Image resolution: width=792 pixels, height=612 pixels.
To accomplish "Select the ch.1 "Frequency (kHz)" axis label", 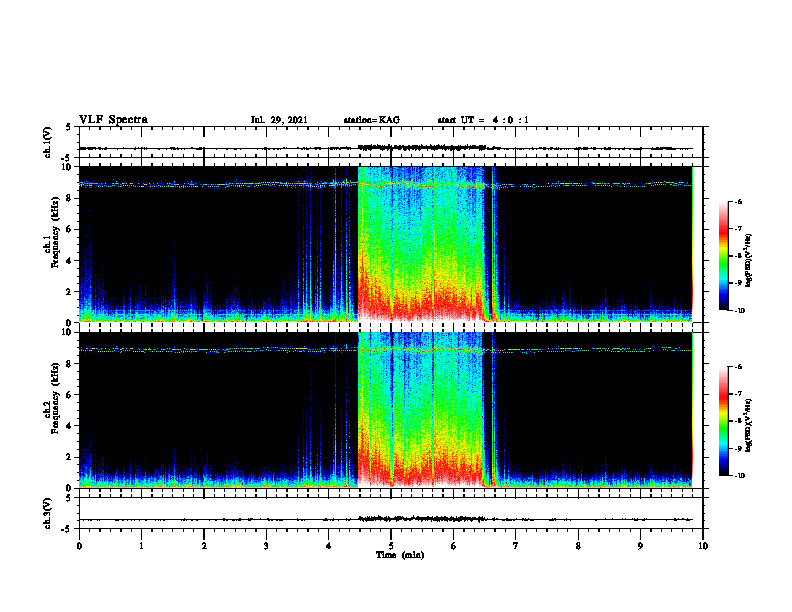I will tap(55, 232).
